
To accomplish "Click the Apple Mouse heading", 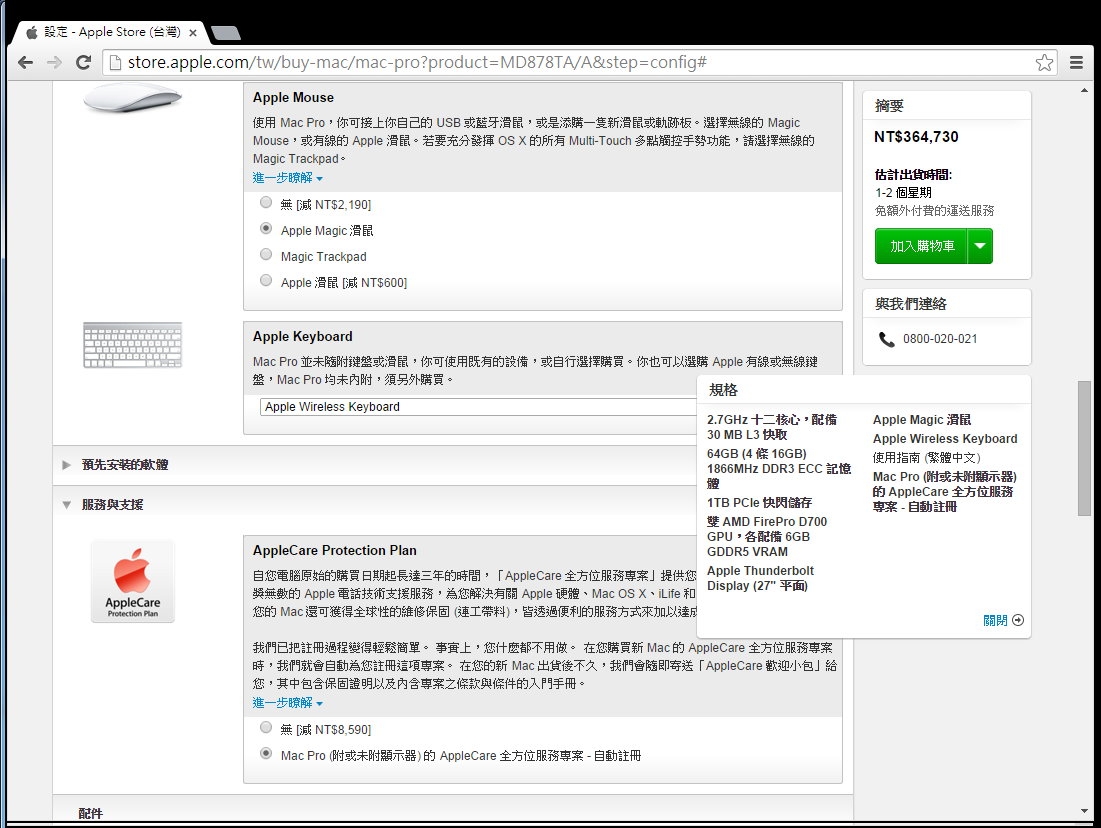I will (x=294, y=98).
